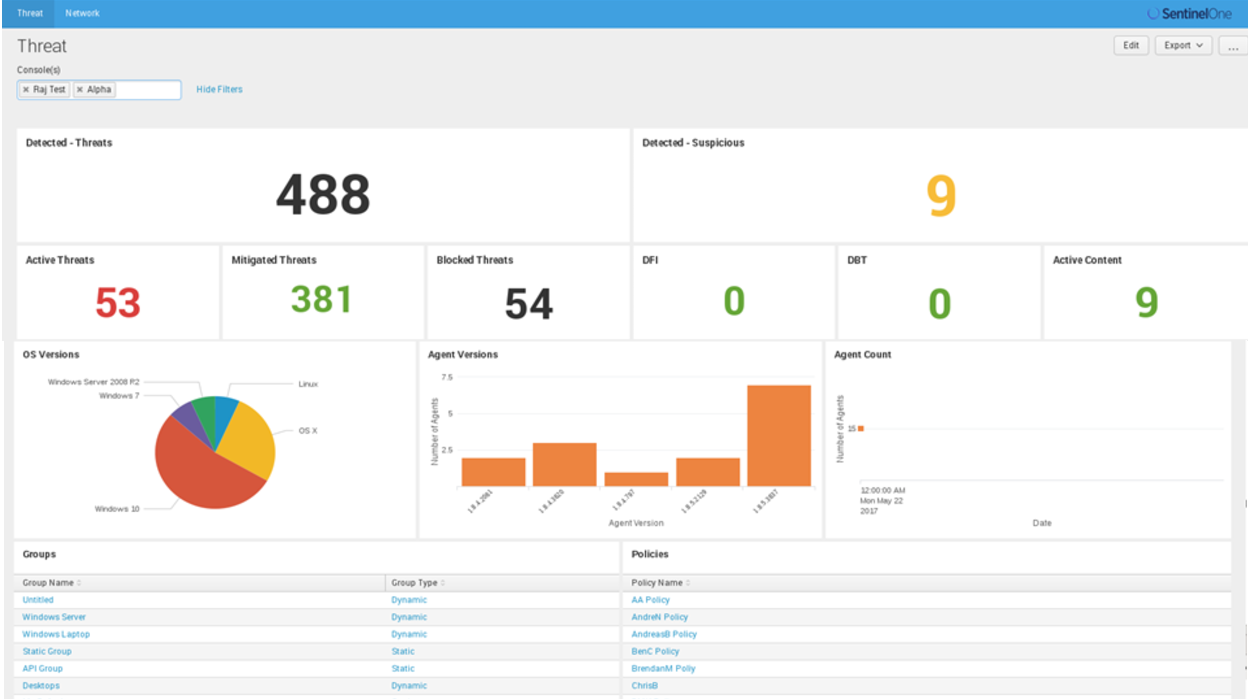1248x699 pixels.
Task: Switch to the Network tab
Action: coord(82,13)
